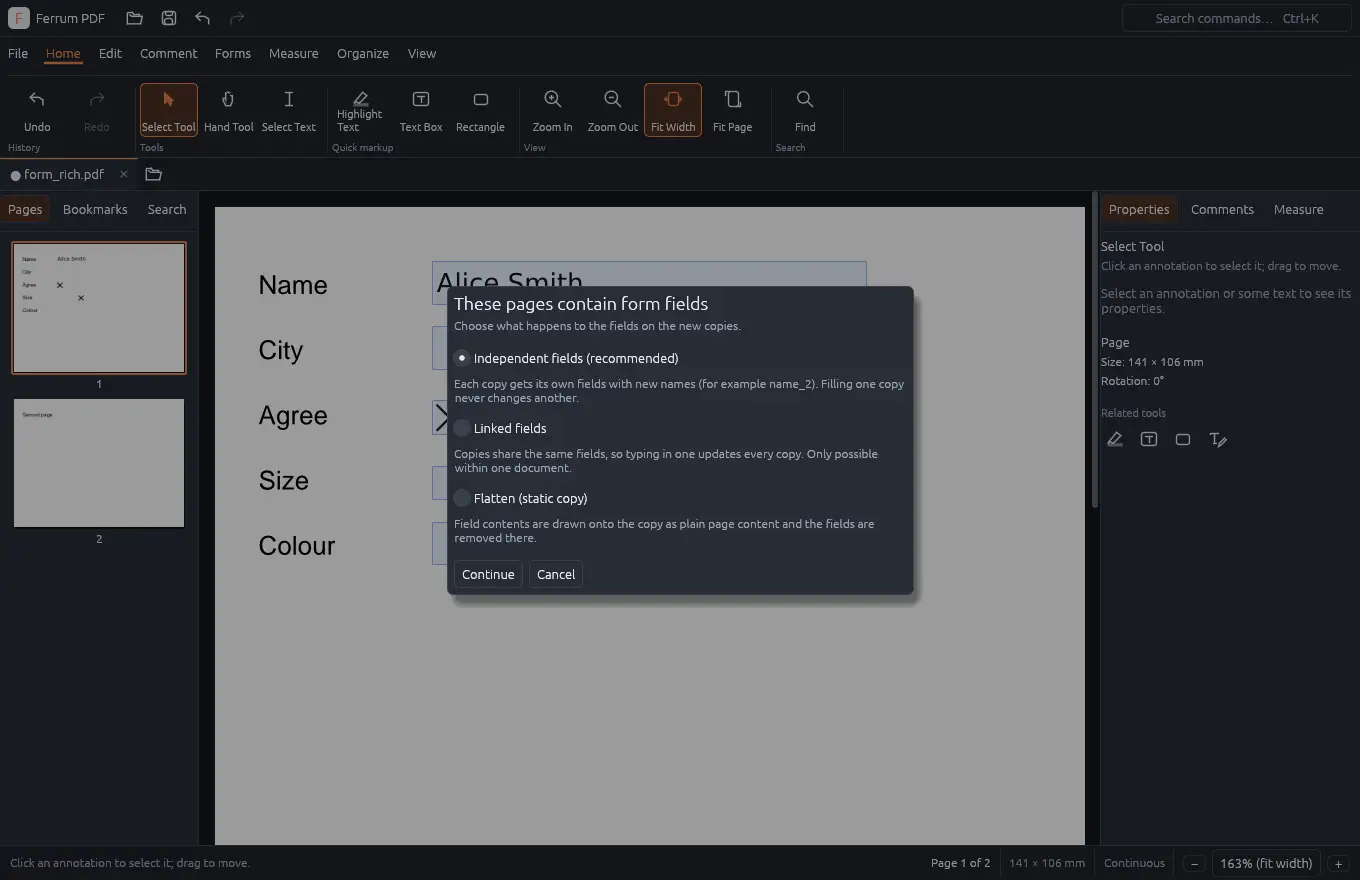Open the Organize ribbon tab

[x=363, y=53]
